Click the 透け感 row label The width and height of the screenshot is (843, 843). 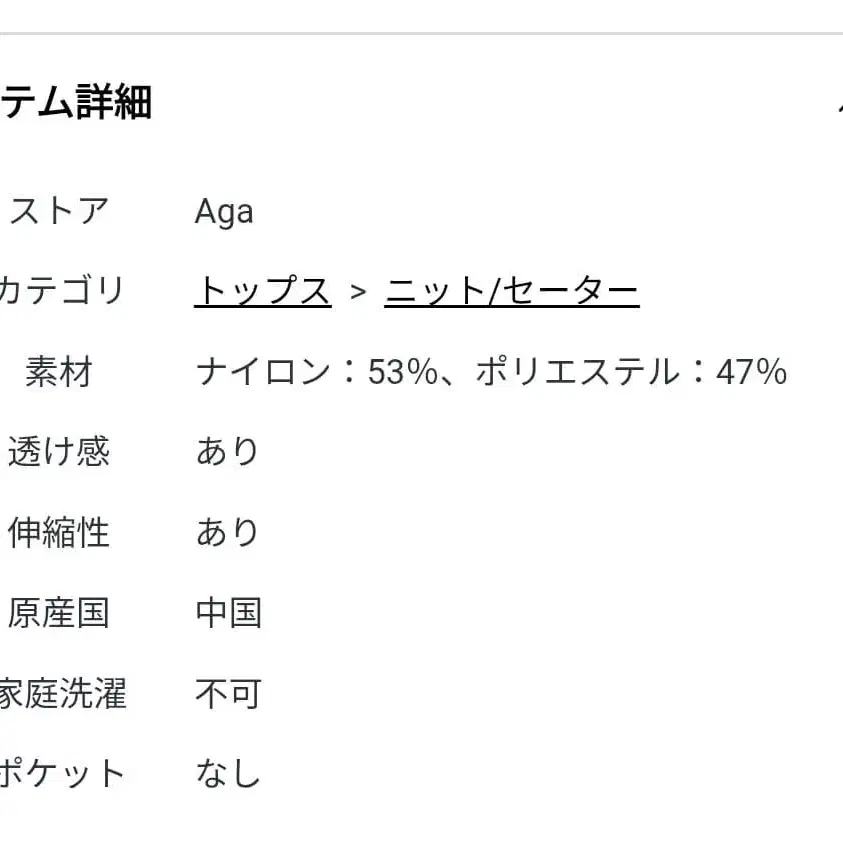pos(58,452)
